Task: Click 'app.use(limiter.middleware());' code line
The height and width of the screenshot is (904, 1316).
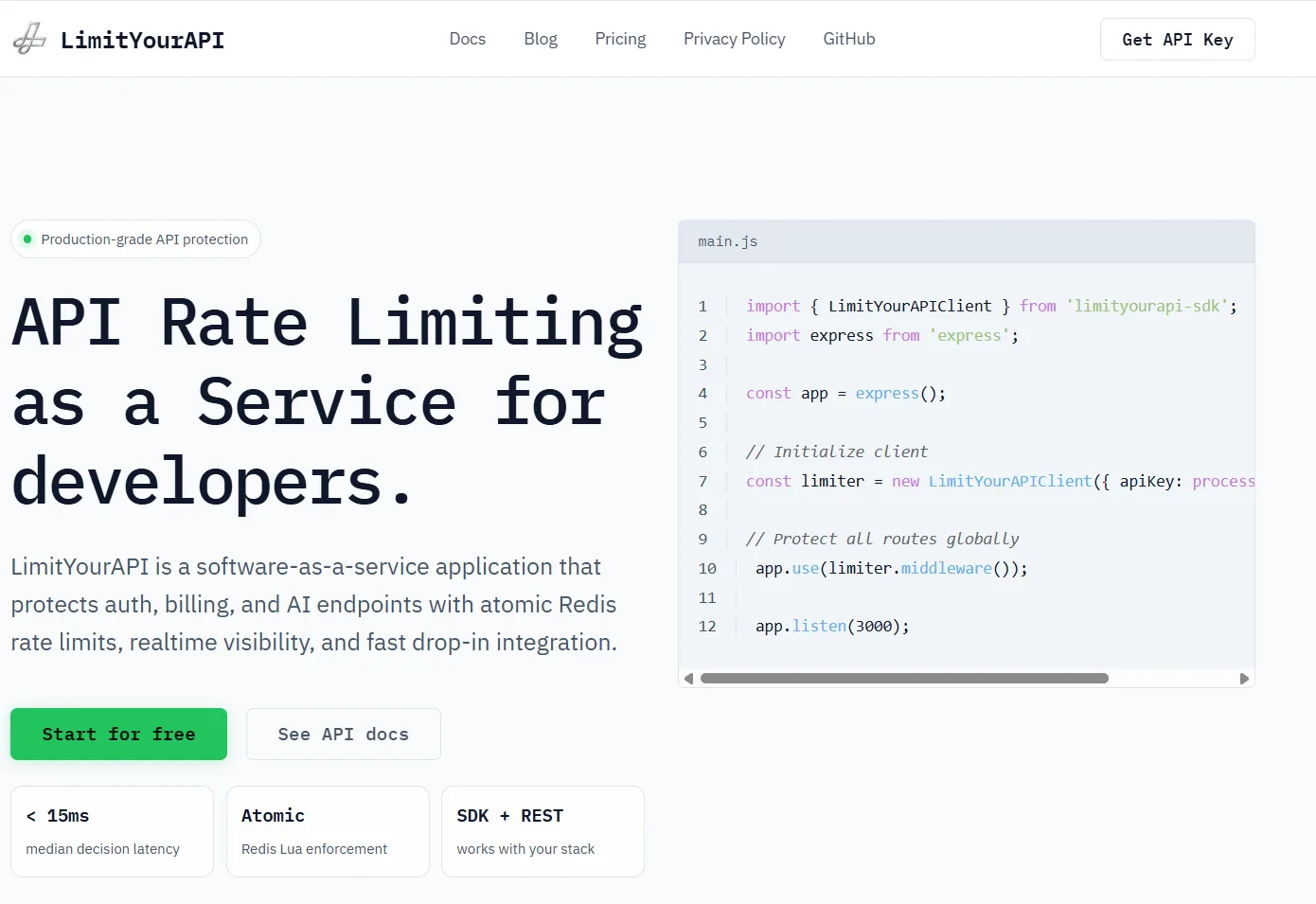Action: (x=891, y=568)
